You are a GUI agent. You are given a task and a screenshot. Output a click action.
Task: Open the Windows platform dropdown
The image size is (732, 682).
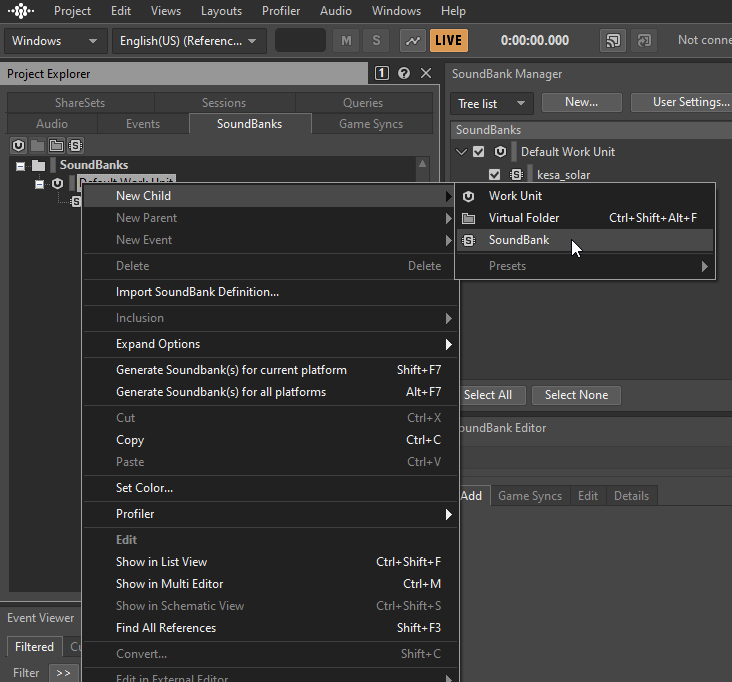55,41
